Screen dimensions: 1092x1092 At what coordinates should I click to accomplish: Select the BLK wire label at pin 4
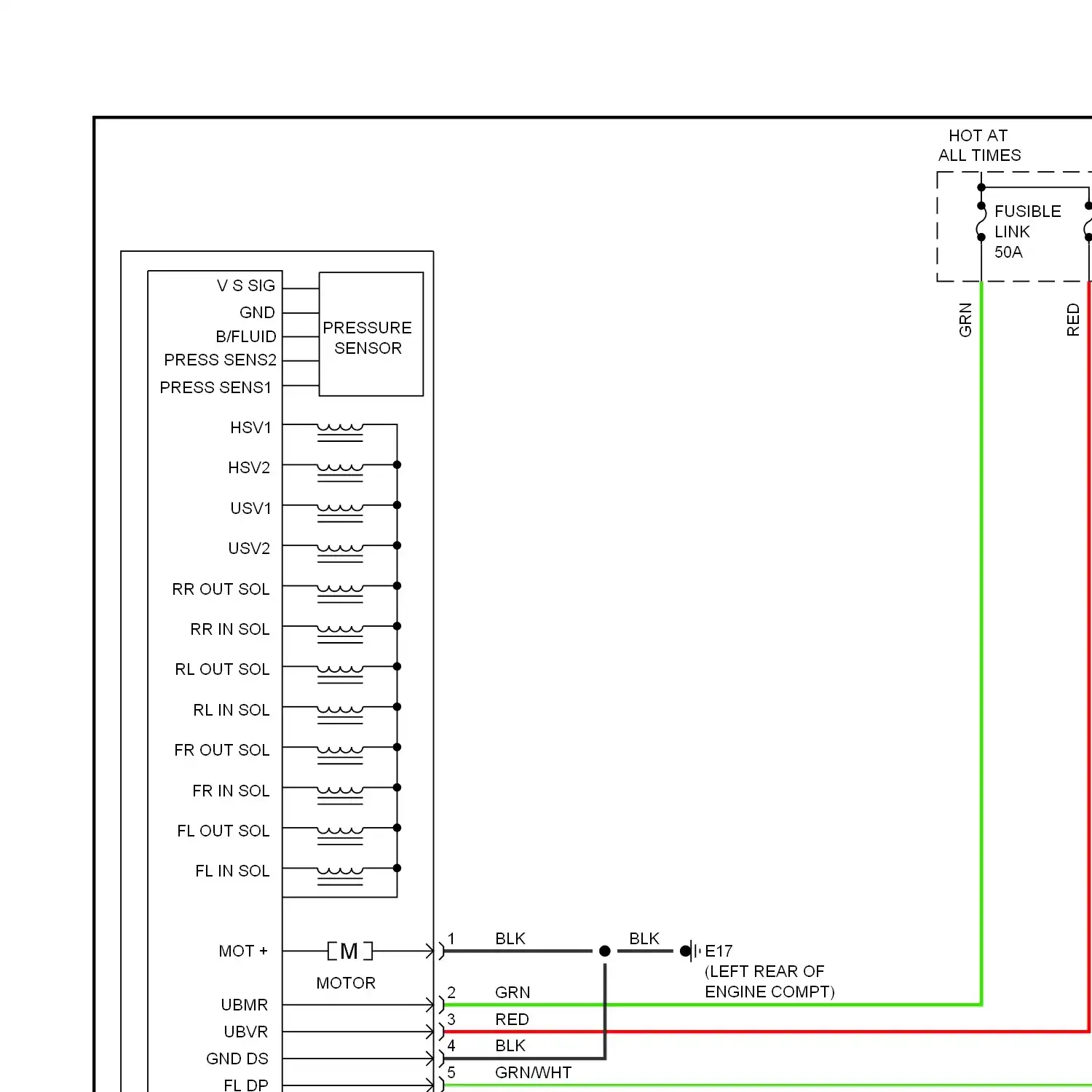coord(510,1045)
